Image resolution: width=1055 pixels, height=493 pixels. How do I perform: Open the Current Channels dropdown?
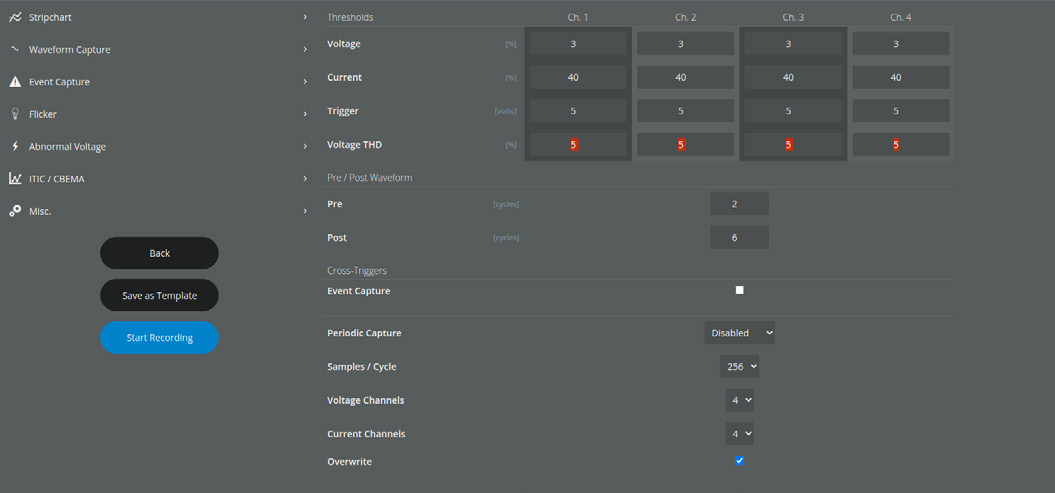(739, 434)
